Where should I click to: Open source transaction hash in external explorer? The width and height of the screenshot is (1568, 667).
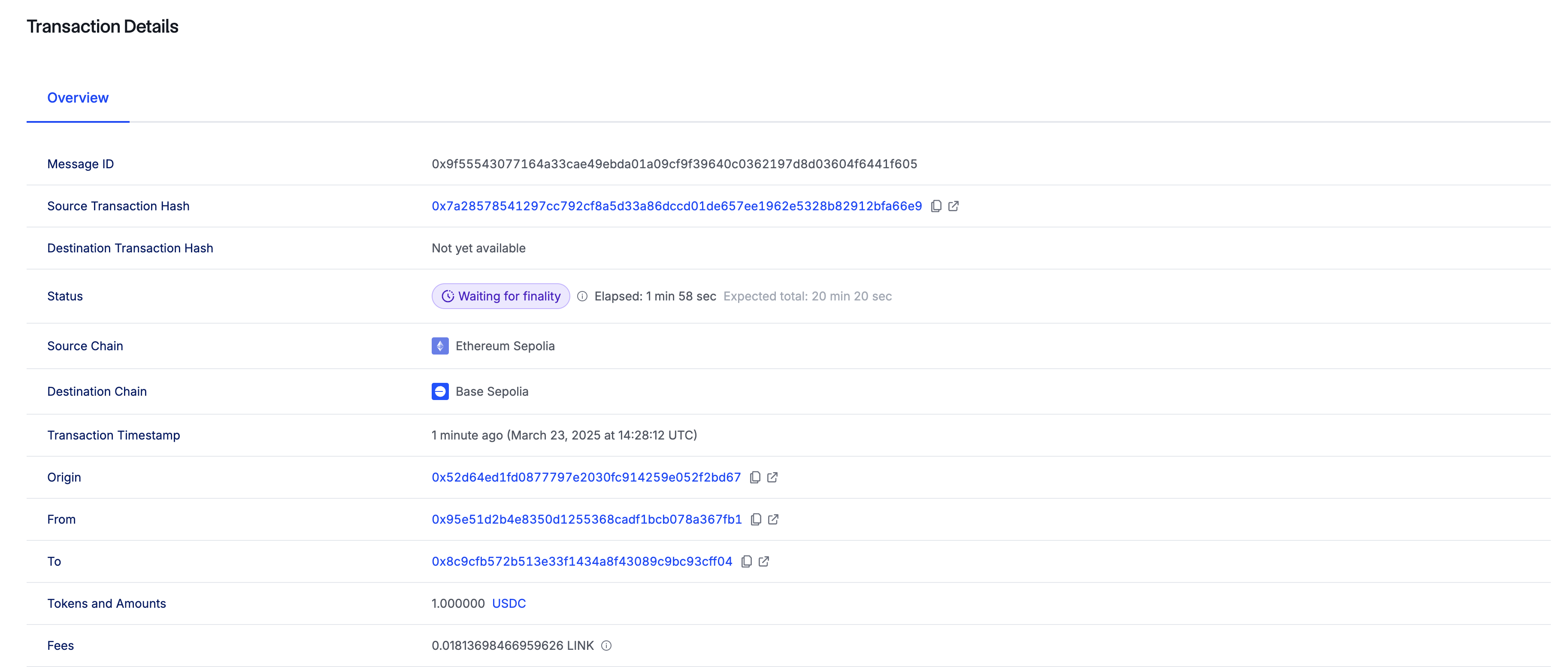tap(953, 206)
